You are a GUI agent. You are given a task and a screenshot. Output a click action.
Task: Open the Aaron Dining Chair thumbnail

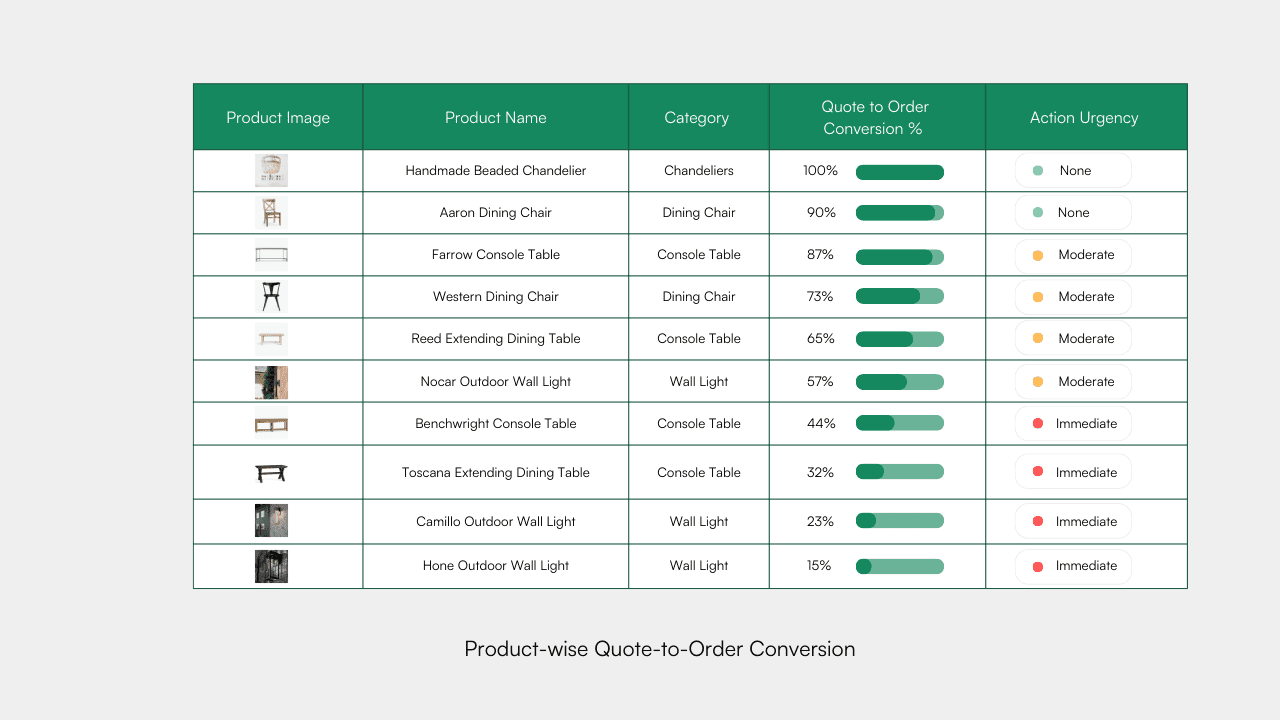pyautogui.click(x=271, y=213)
